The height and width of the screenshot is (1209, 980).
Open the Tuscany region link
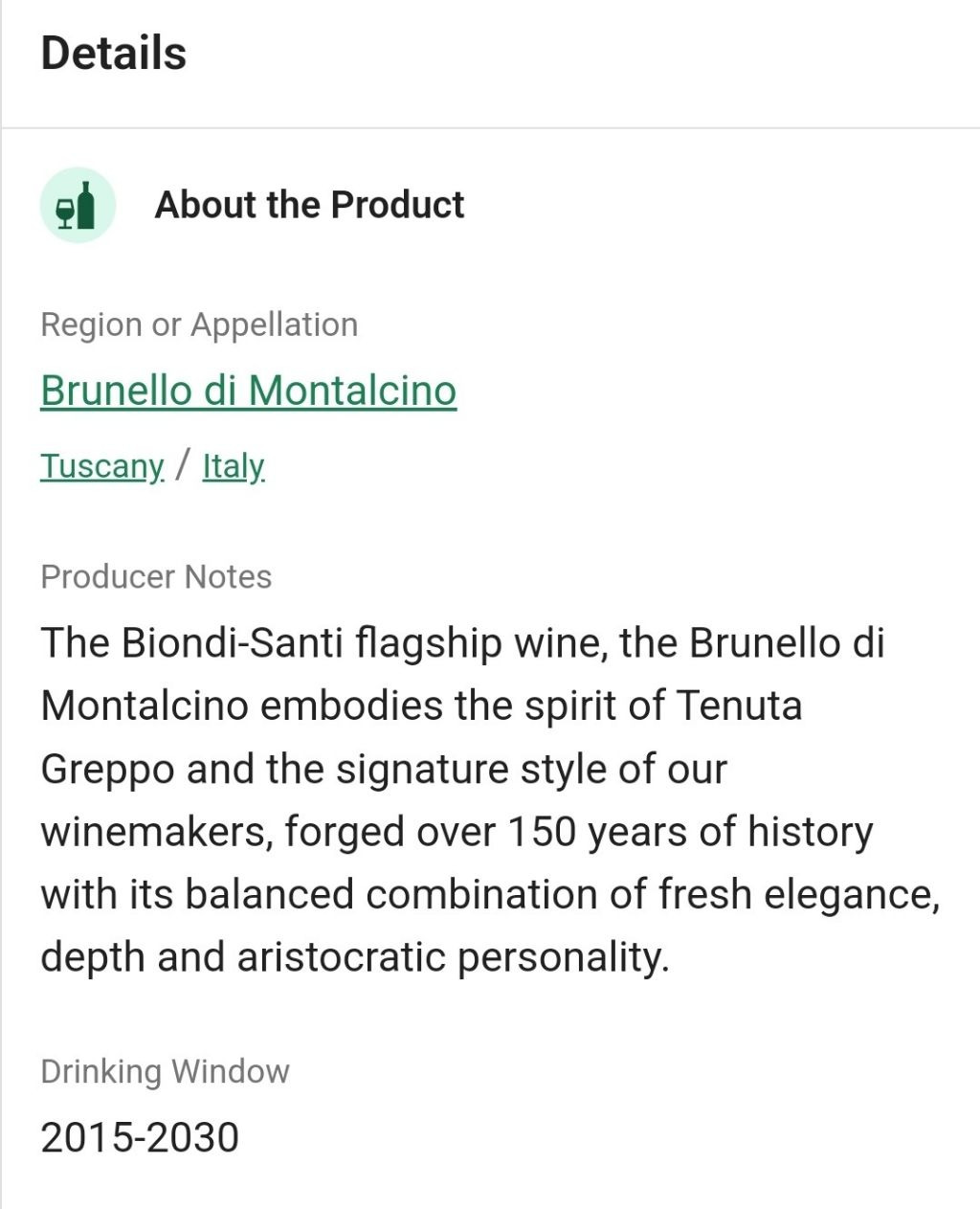click(x=102, y=466)
